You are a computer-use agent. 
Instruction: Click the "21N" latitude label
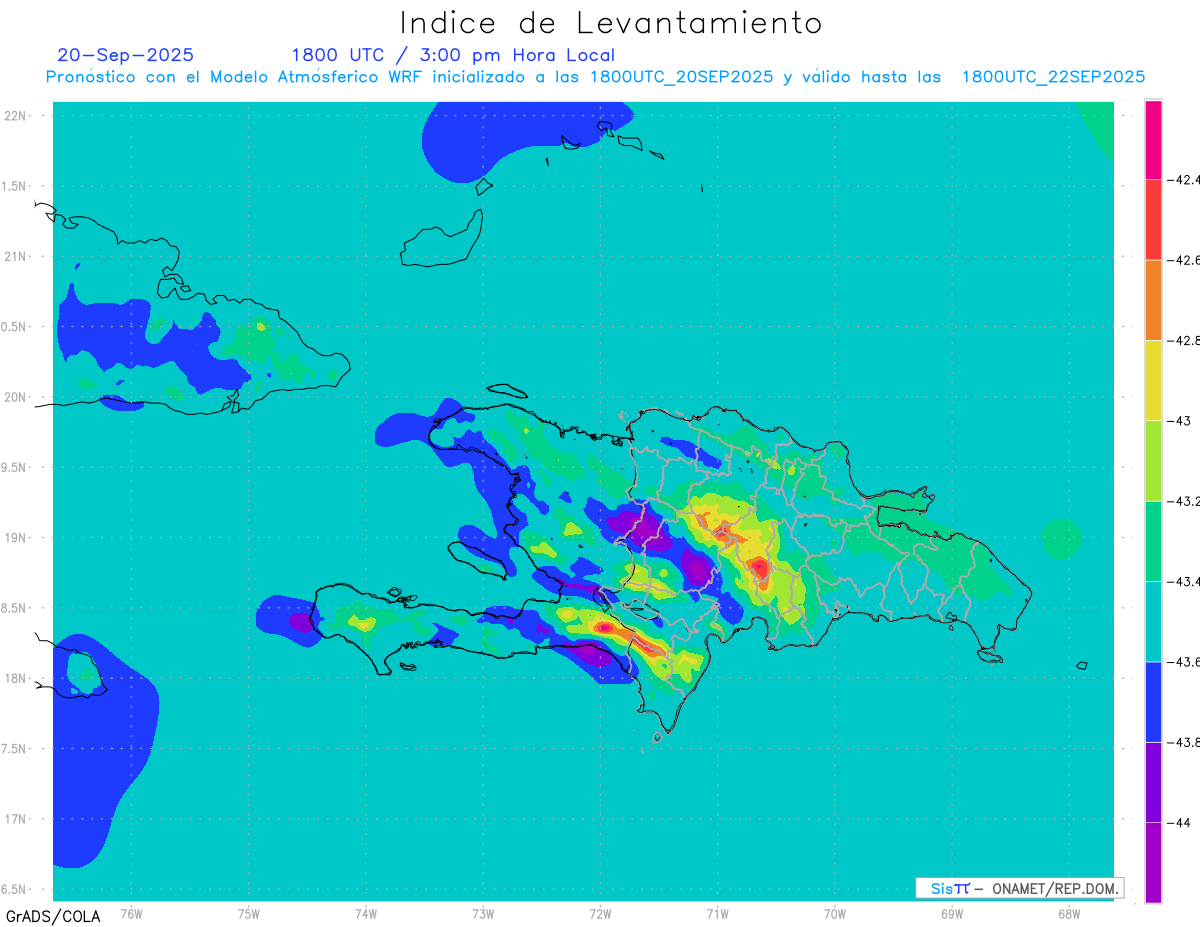click(x=15, y=256)
